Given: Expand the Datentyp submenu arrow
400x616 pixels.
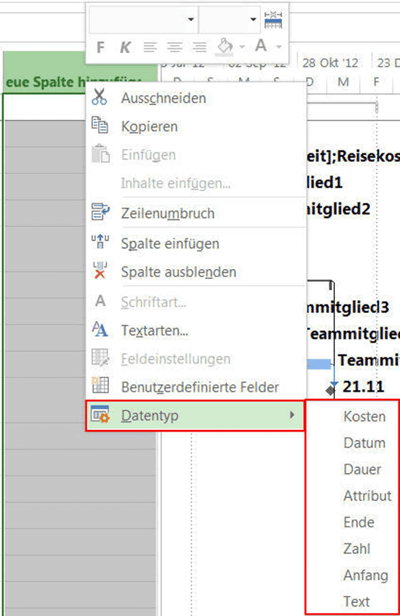Looking at the screenshot, I should pos(292,415).
